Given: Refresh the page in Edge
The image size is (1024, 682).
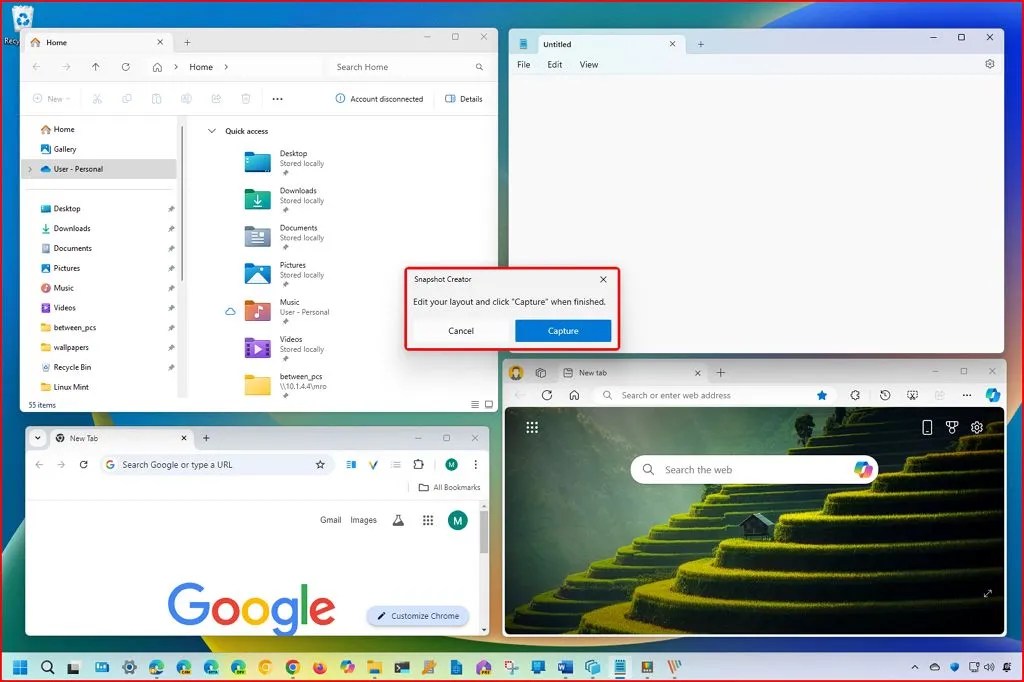Looking at the screenshot, I should pyautogui.click(x=547, y=395).
